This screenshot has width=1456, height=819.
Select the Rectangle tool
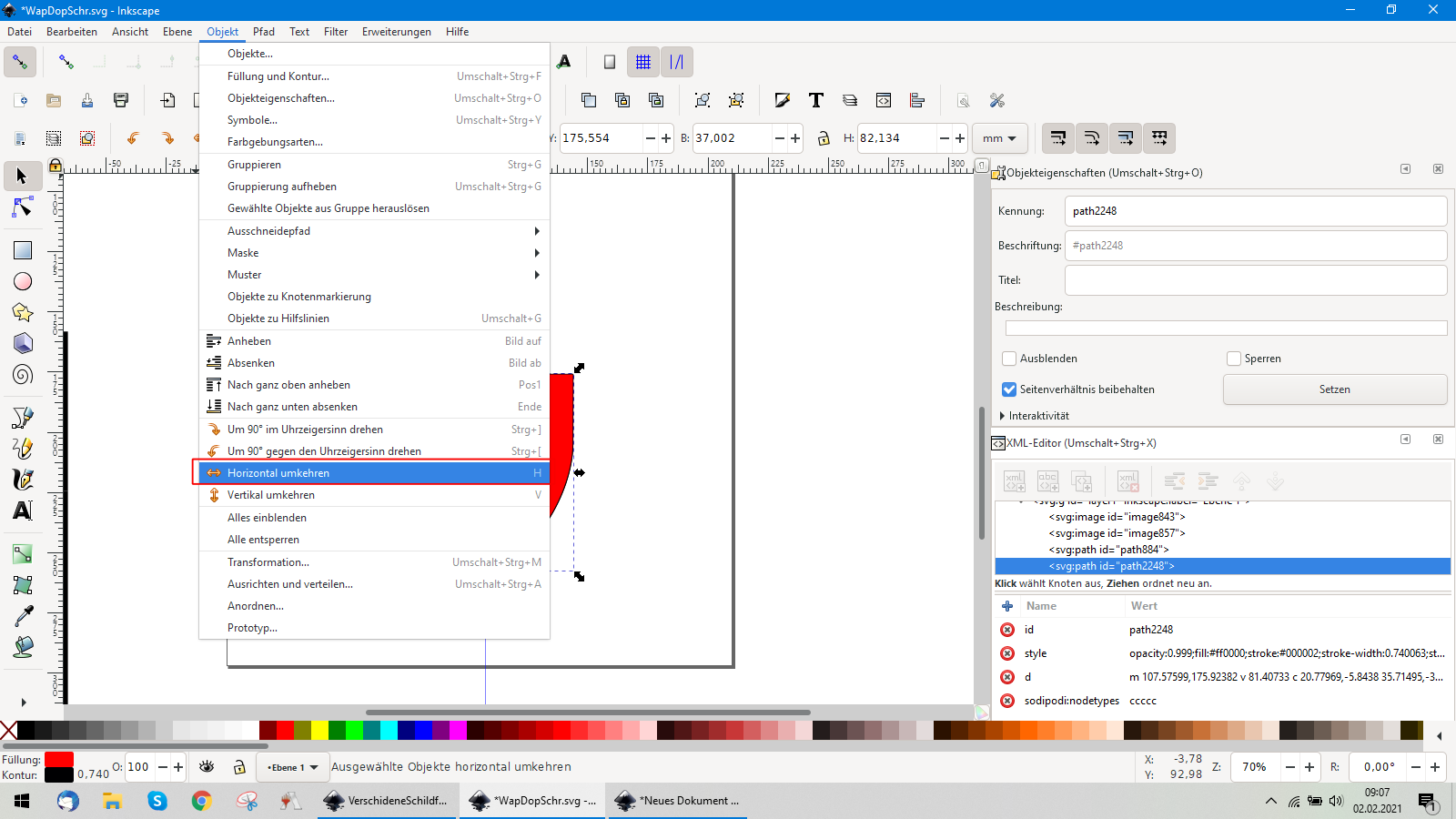pos(23,250)
